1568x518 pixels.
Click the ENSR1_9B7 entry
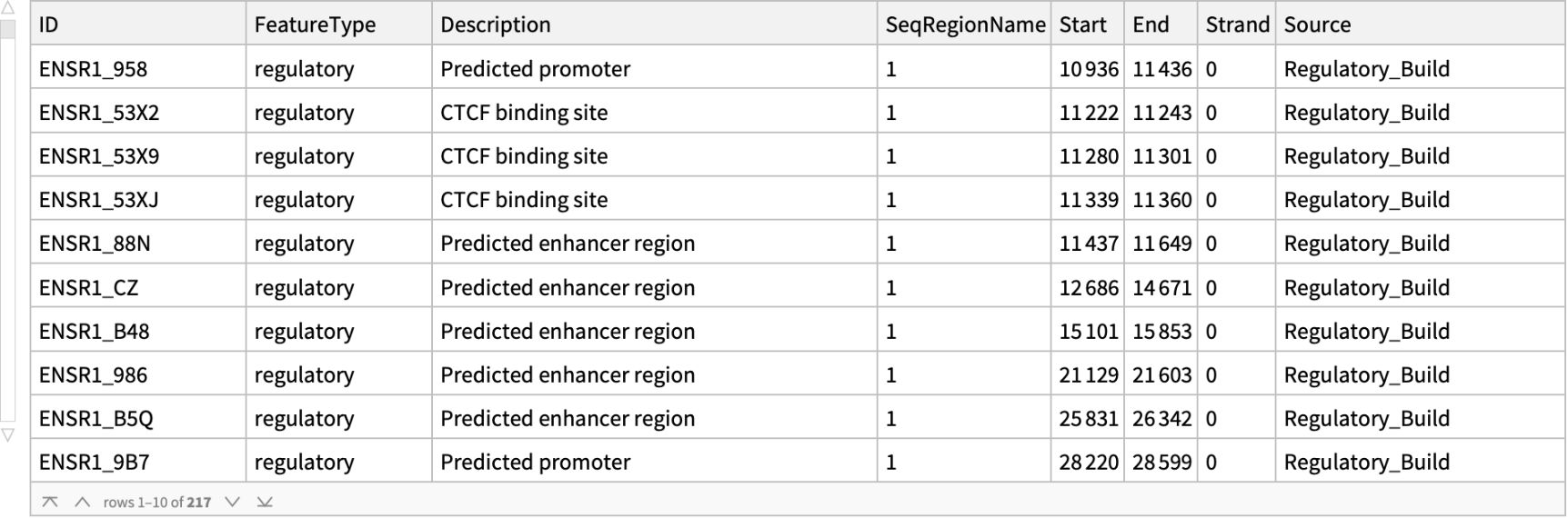click(x=94, y=463)
